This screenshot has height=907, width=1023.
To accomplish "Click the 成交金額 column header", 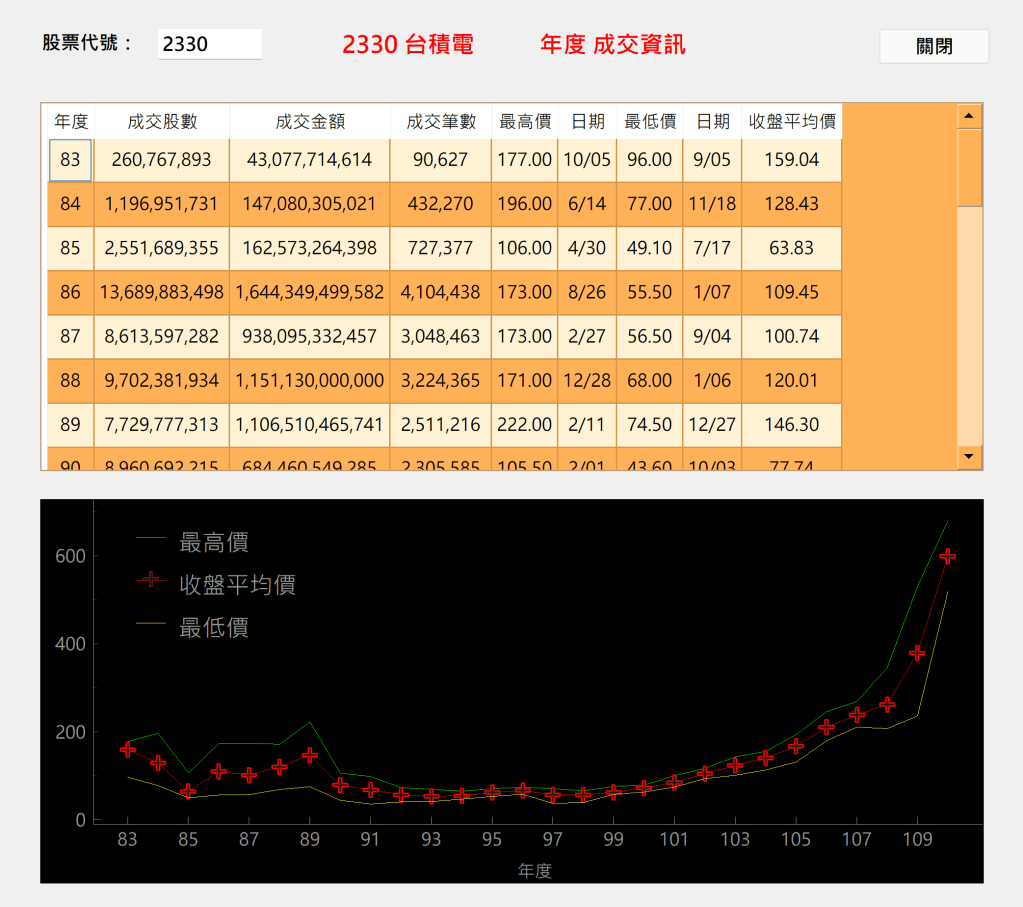I will (310, 122).
